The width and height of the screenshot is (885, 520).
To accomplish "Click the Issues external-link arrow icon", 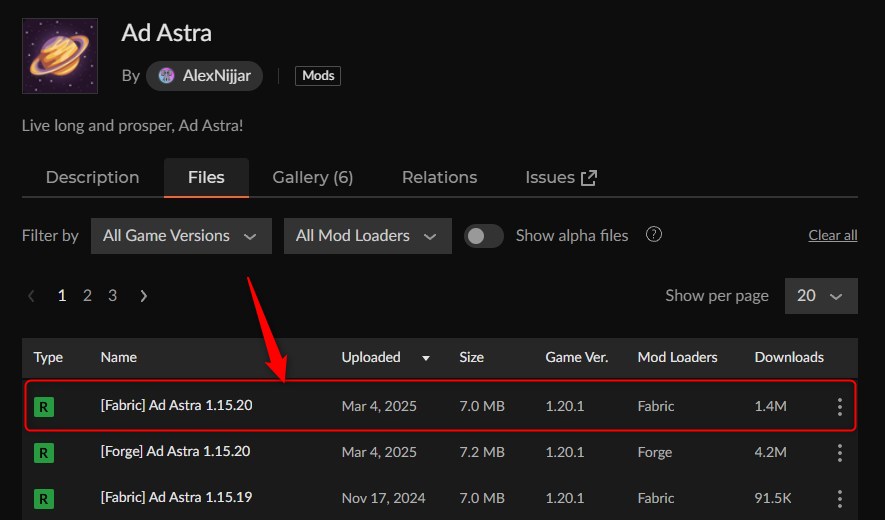I will click(x=589, y=178).
